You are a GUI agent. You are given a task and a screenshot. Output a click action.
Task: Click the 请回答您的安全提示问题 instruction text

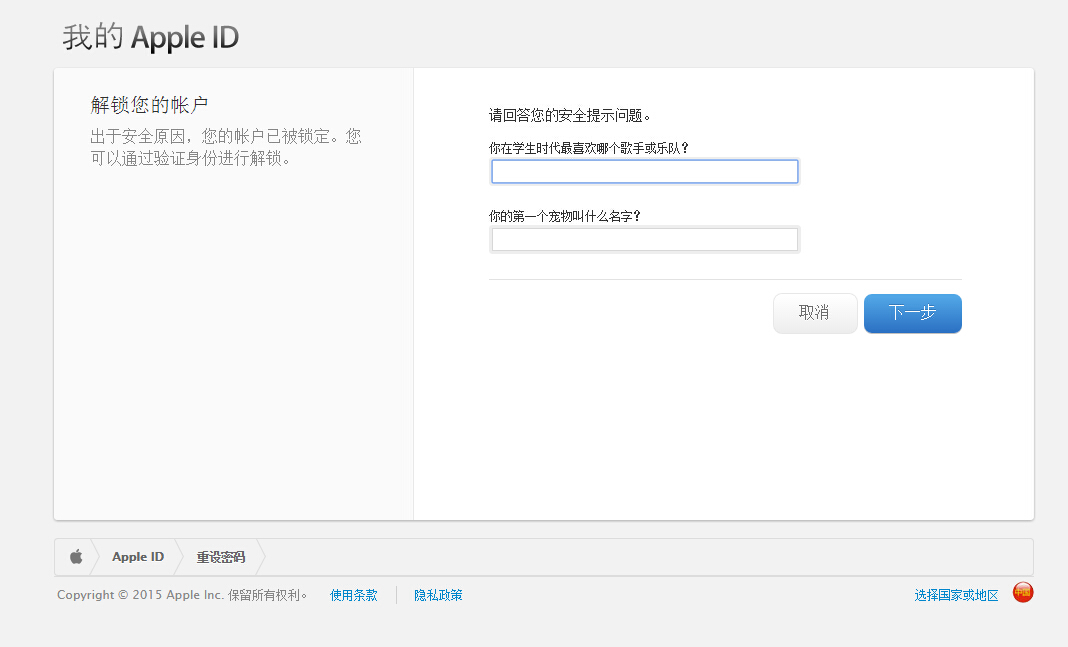point(570,116)
